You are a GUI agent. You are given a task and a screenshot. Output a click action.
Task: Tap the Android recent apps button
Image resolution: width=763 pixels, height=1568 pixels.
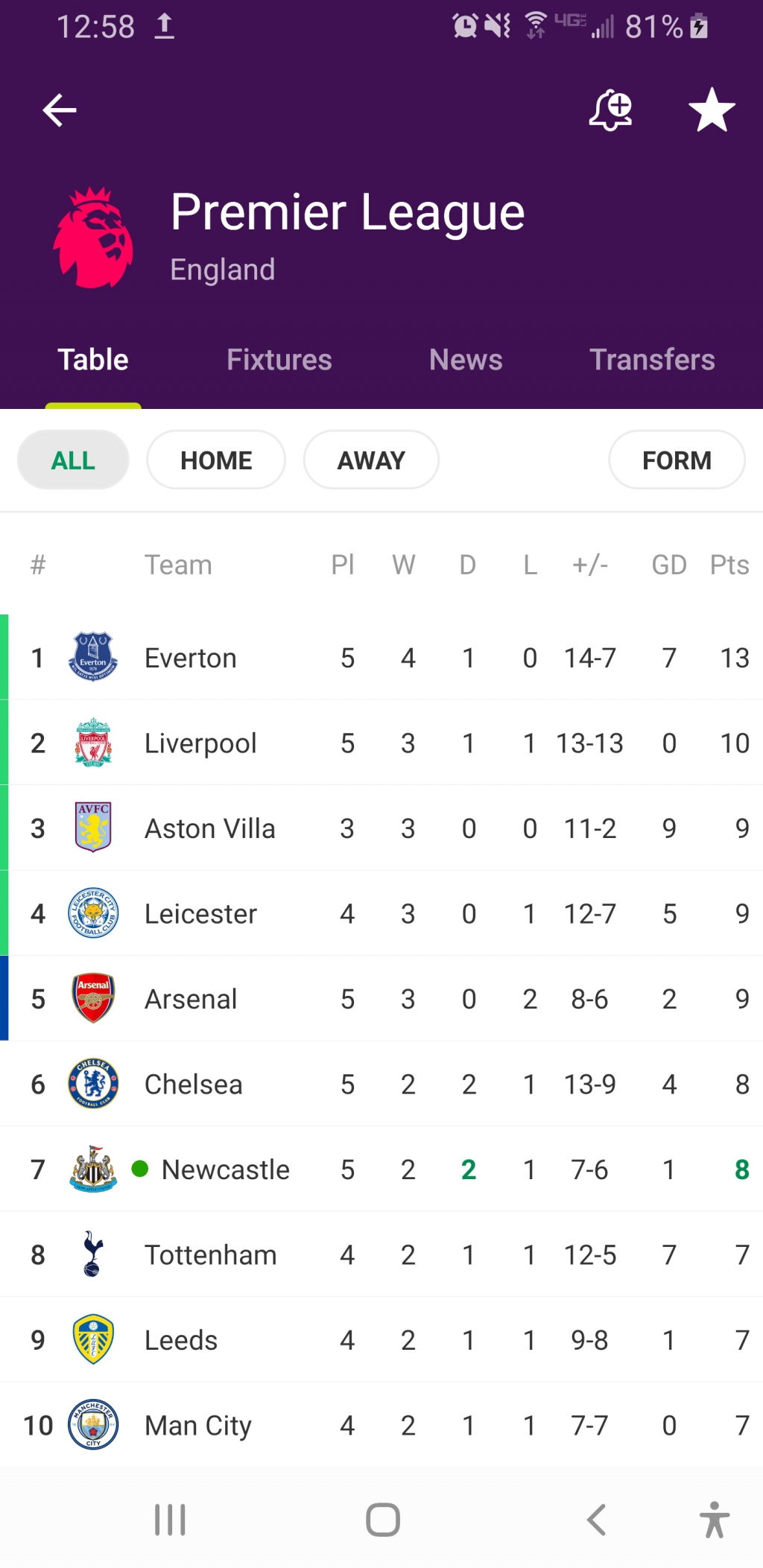click(x=170, y=1520)
